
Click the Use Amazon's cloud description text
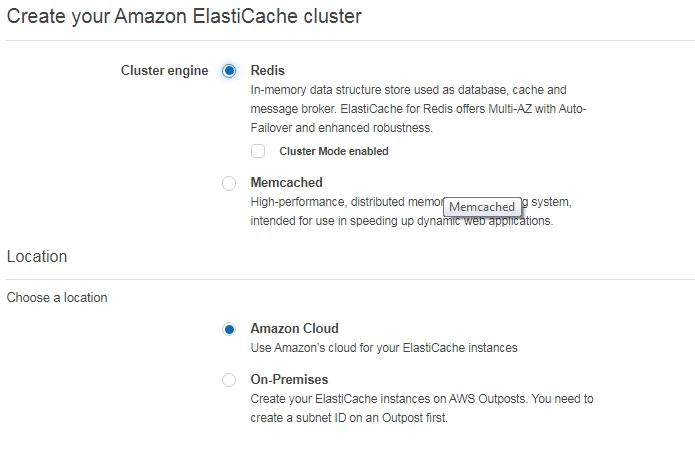point(383,348)
